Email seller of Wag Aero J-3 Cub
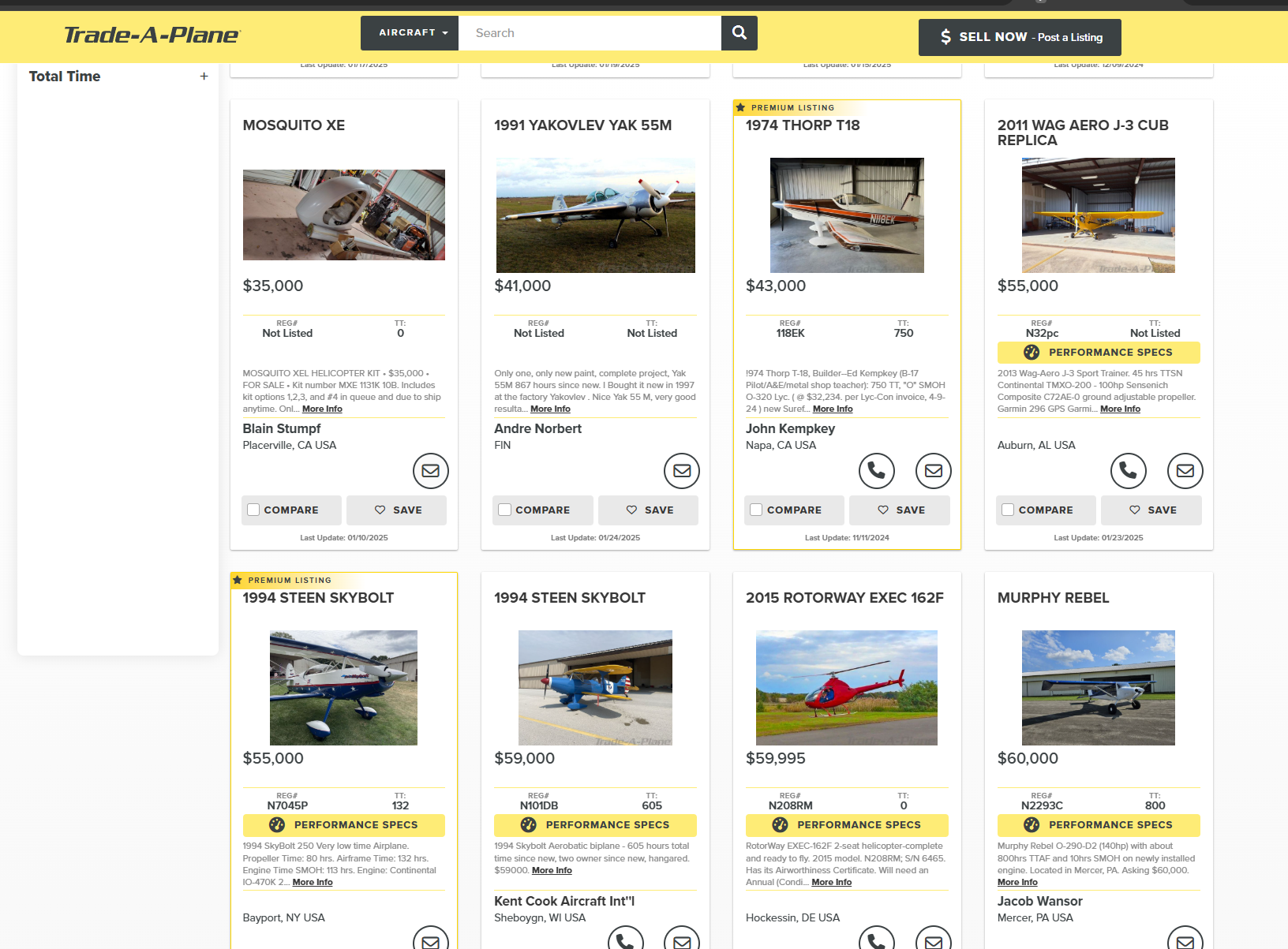Viewport: 1288px width, 949px height. coord(1185,471)
